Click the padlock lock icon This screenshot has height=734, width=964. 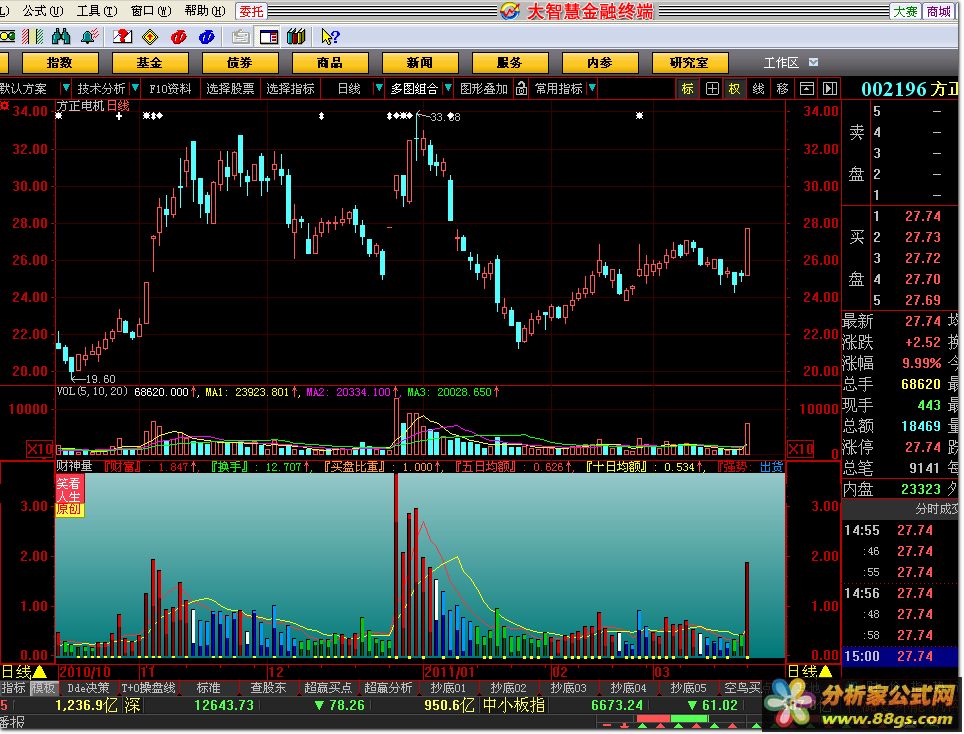(x=521, y=89)
